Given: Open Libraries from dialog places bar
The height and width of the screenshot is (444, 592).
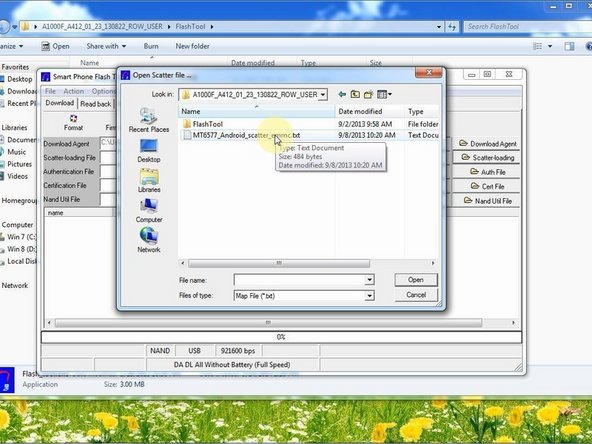Looking at the screenshot, I should point(149,181).
